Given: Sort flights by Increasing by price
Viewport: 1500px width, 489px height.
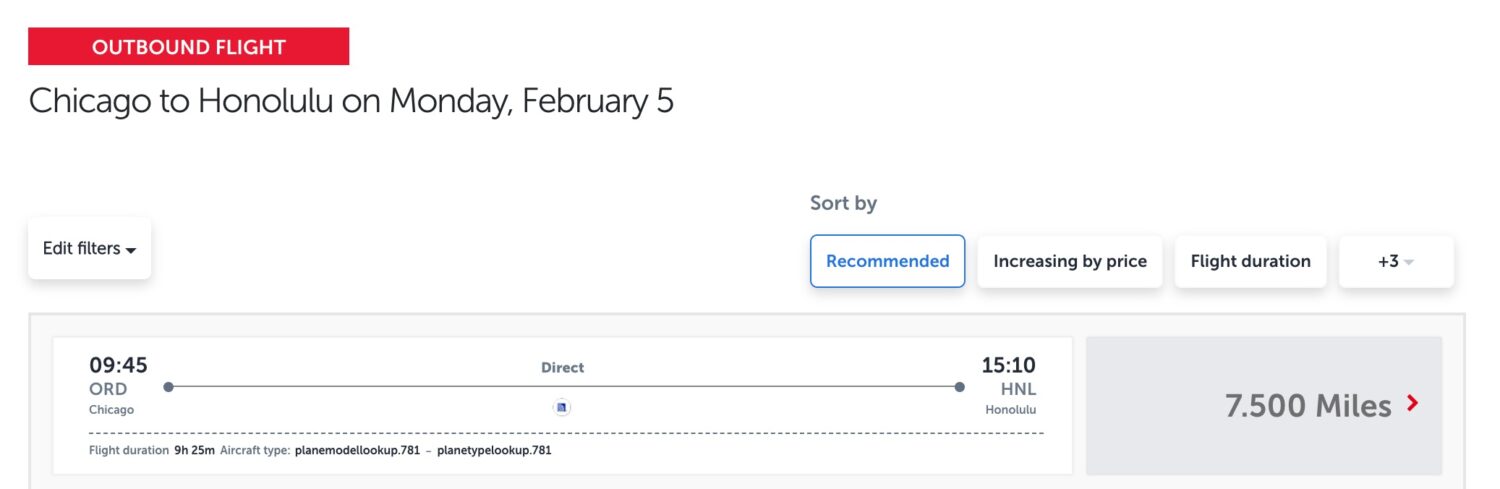Looking at the screenshot, I should [1069, 261].
